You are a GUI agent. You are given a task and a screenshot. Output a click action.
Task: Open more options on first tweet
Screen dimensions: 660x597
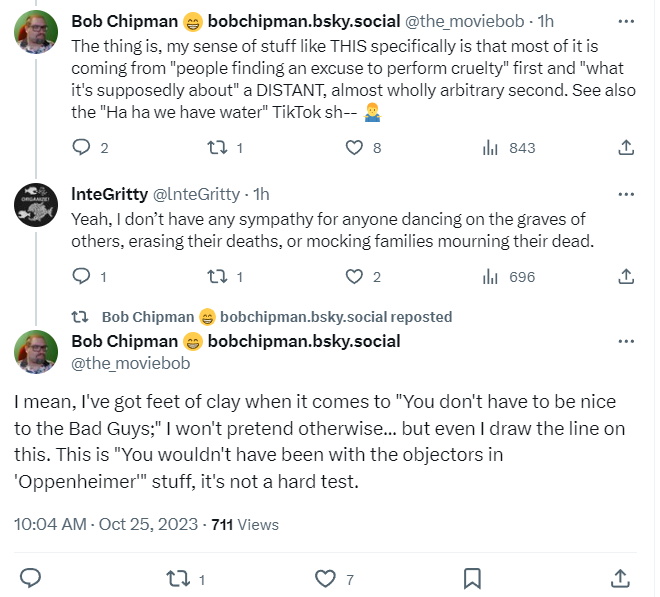tap(626, 20)
